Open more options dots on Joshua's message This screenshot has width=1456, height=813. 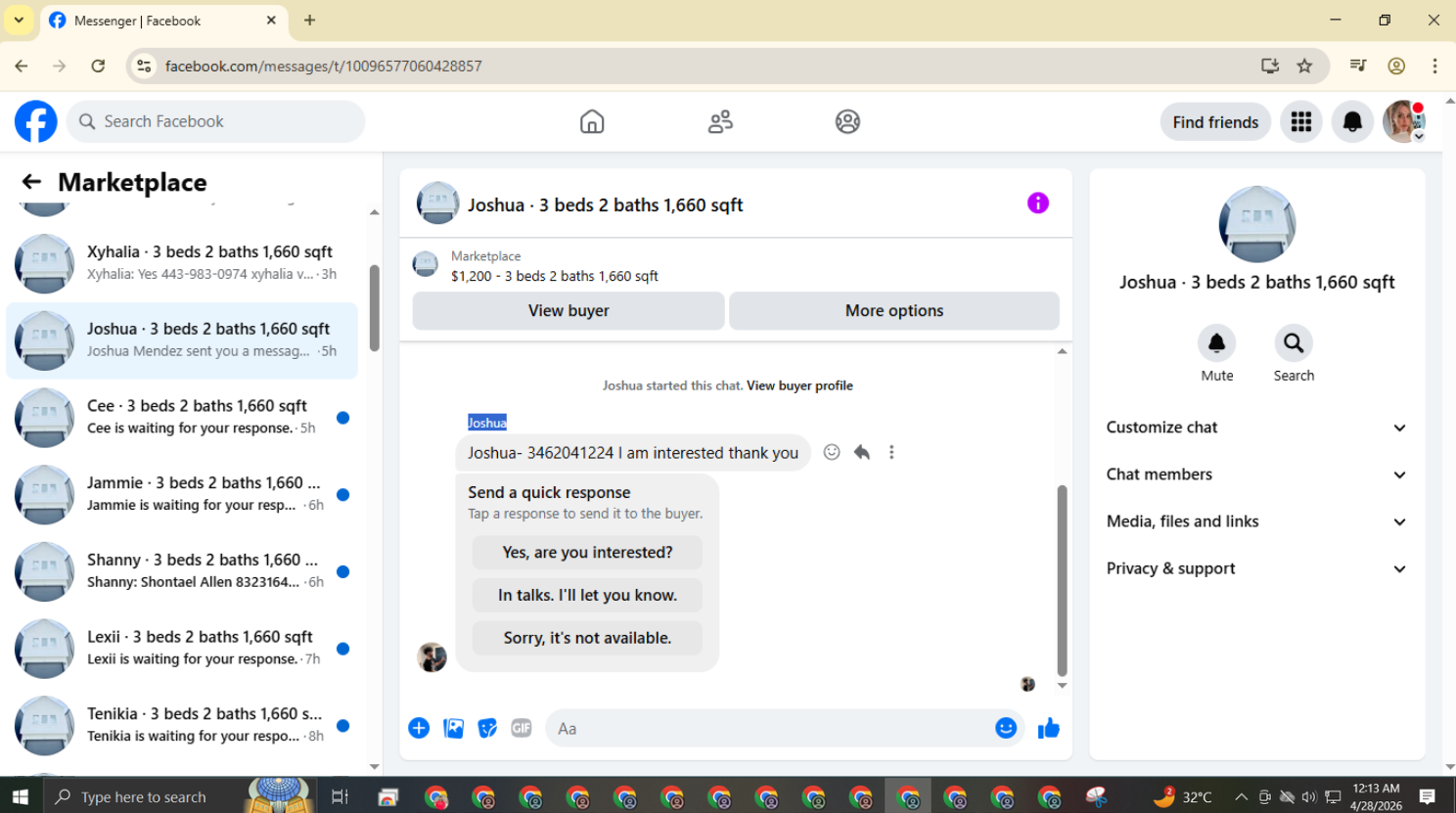(891, 452)
